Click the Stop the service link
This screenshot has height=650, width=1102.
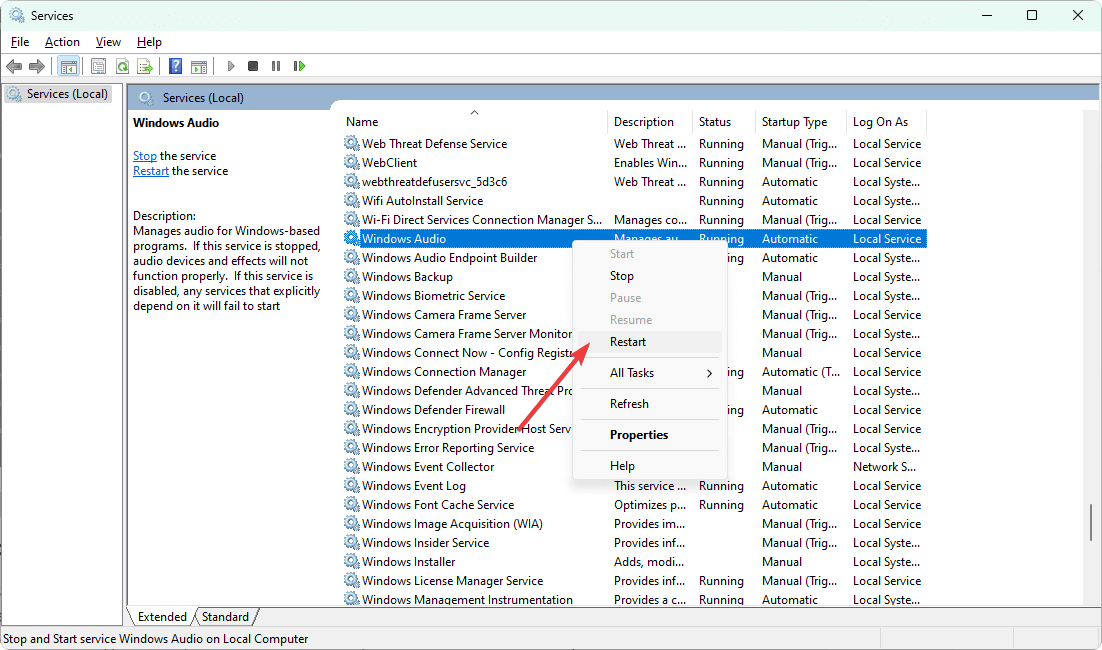(145, 156)
